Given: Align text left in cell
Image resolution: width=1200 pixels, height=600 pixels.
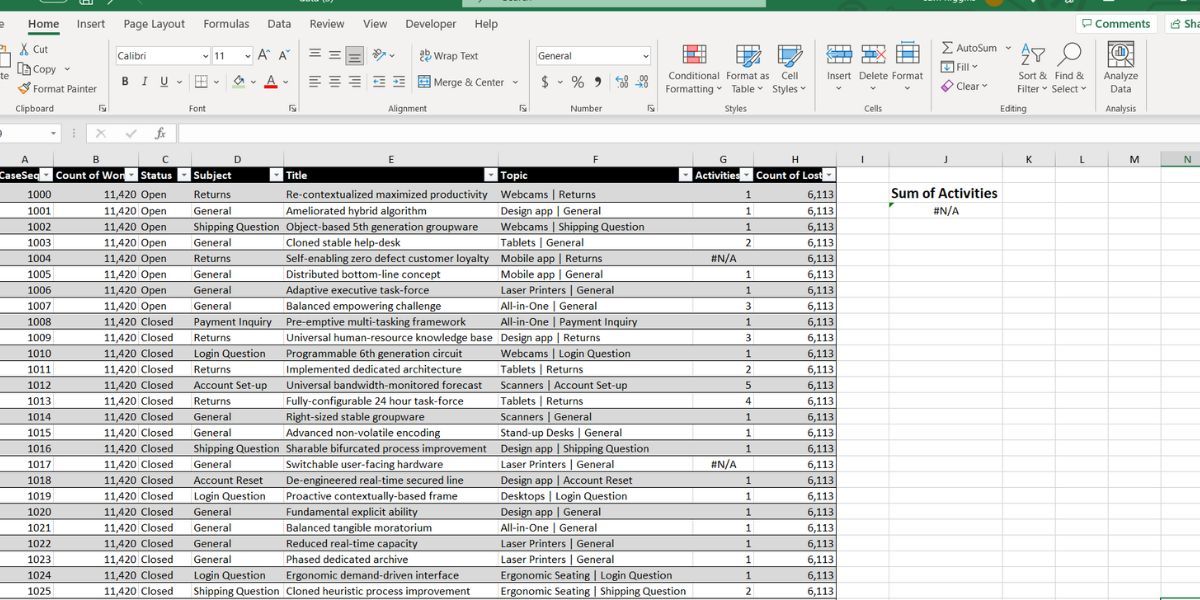Looking at the screenshot, I should (x=315, y=82).
